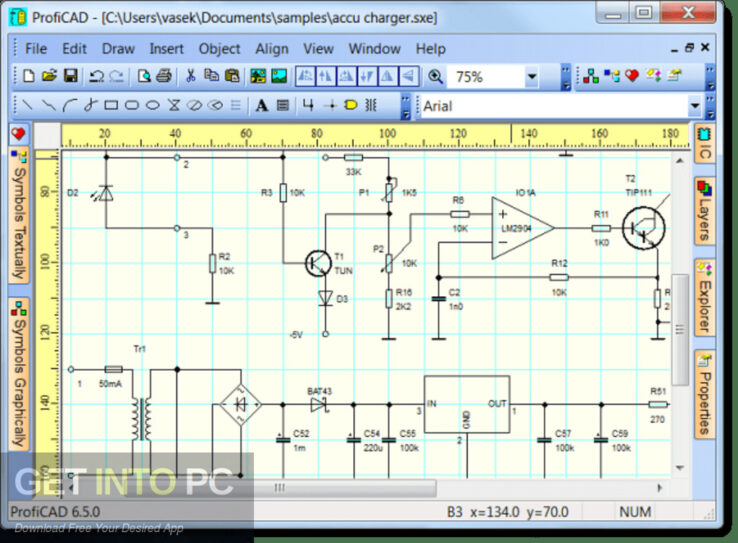Select the rectangle drawing tool

click(111, 105)
